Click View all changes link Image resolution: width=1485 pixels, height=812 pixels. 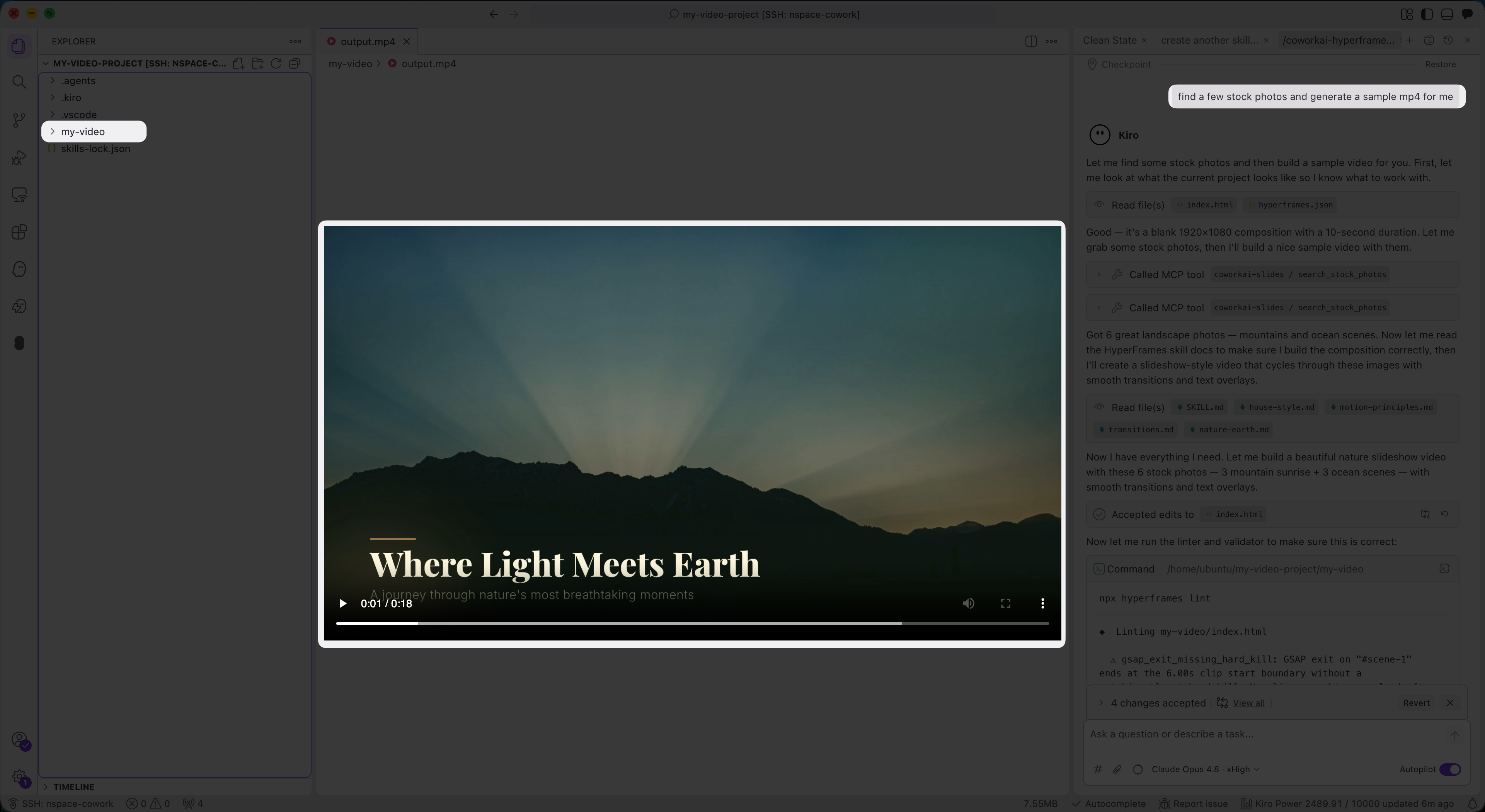(x=1248, y=703)
